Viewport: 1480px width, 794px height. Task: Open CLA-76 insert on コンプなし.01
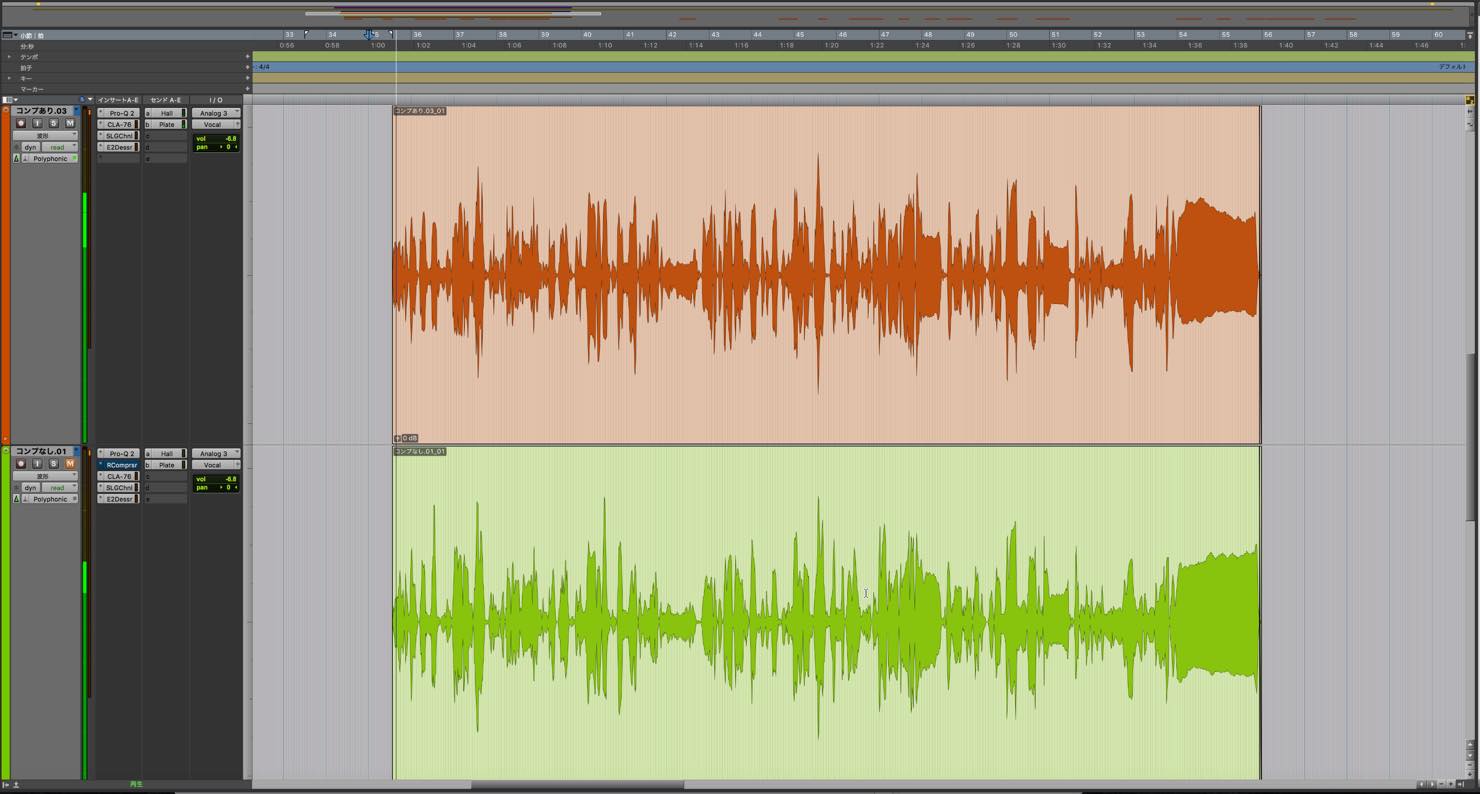click(x=121, y=476)
